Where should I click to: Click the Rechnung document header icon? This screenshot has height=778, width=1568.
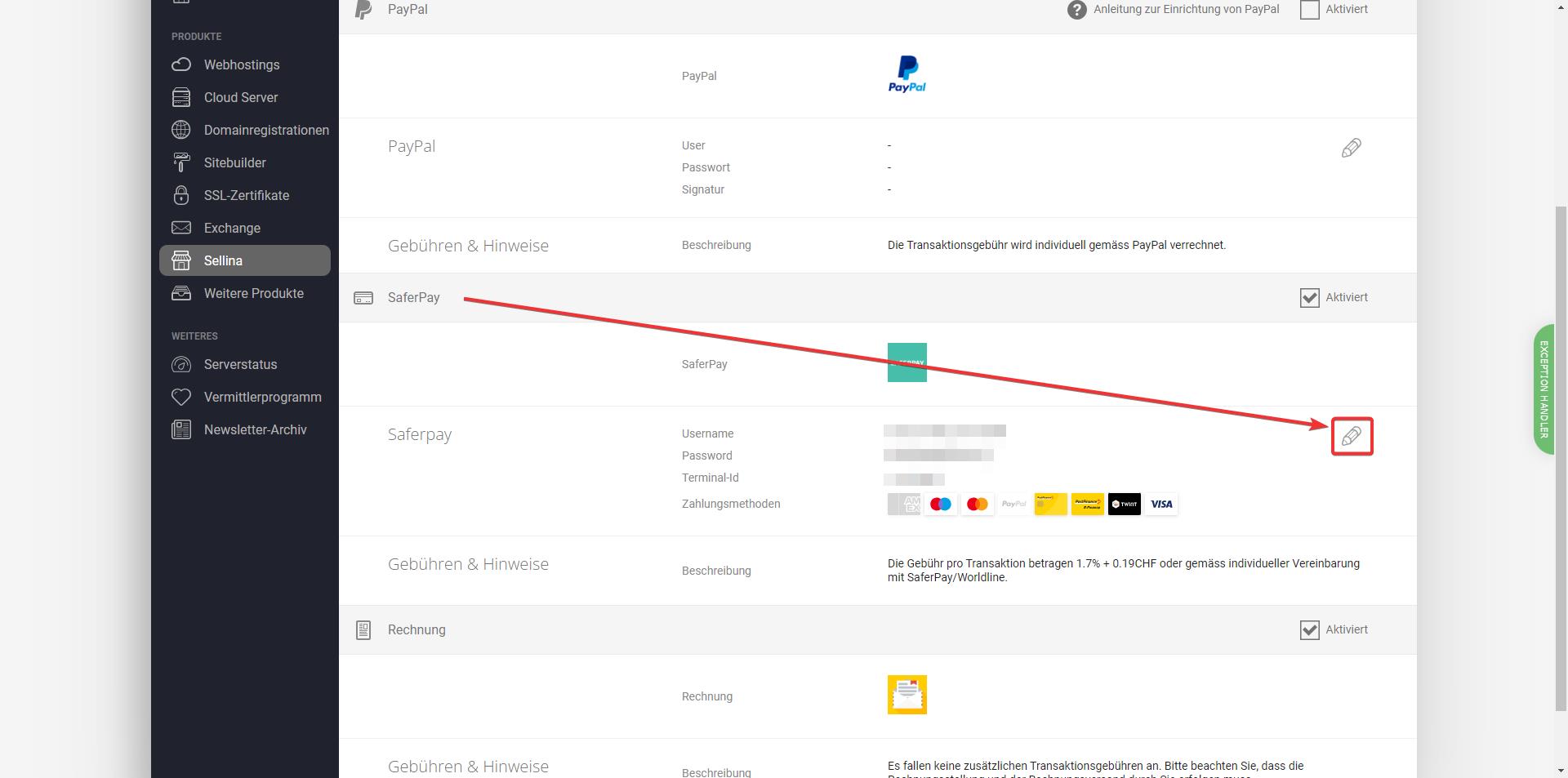pyautogui.click(x=363, y=630)
